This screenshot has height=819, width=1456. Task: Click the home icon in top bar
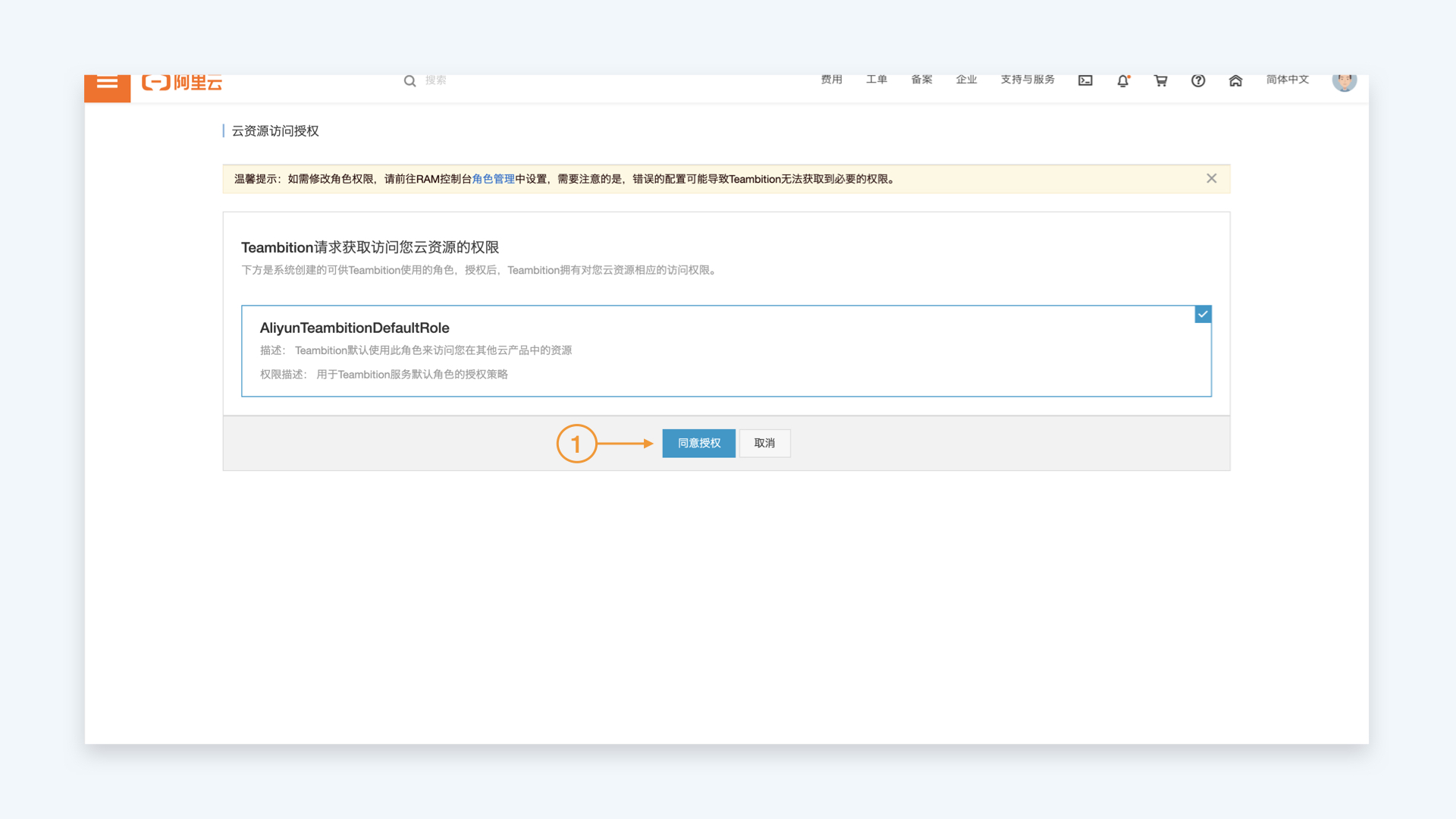1235,80
